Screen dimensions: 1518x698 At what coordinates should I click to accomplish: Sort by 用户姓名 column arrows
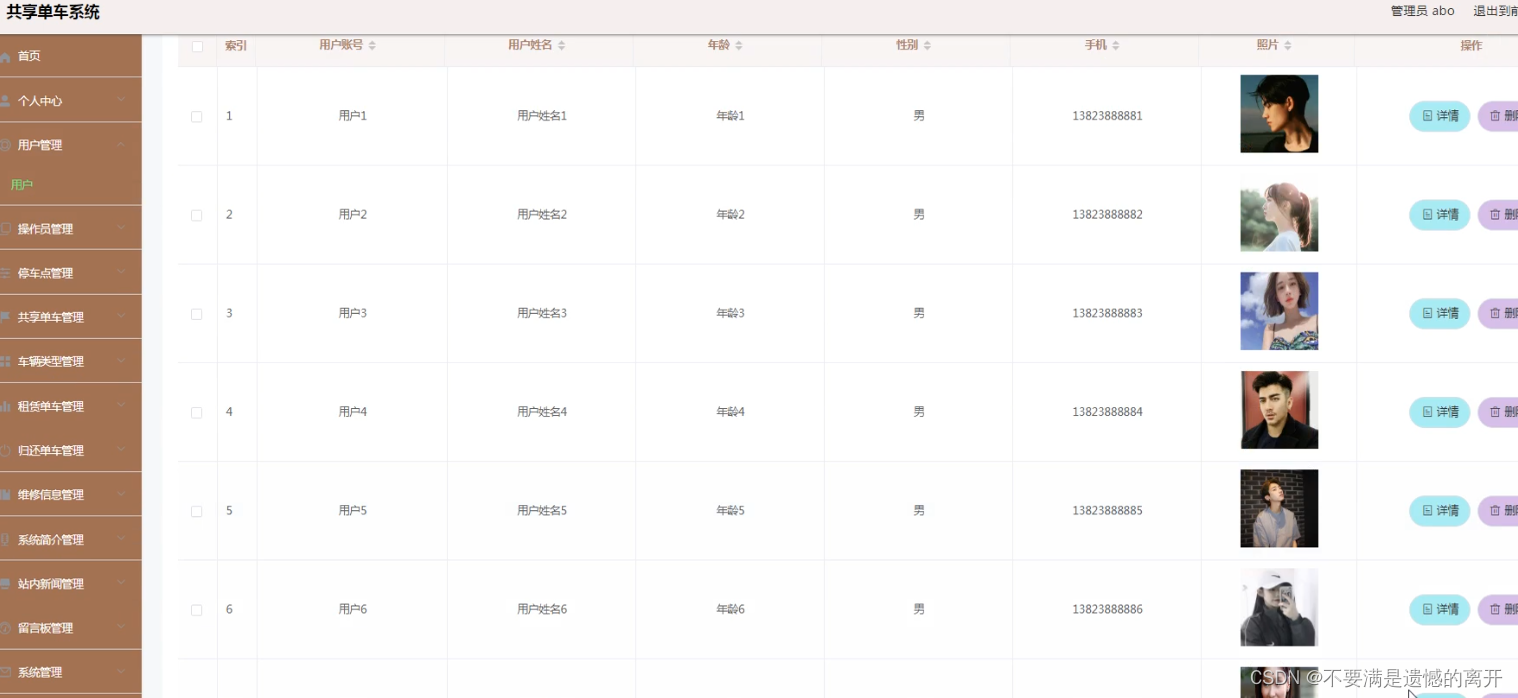point(561,46)
